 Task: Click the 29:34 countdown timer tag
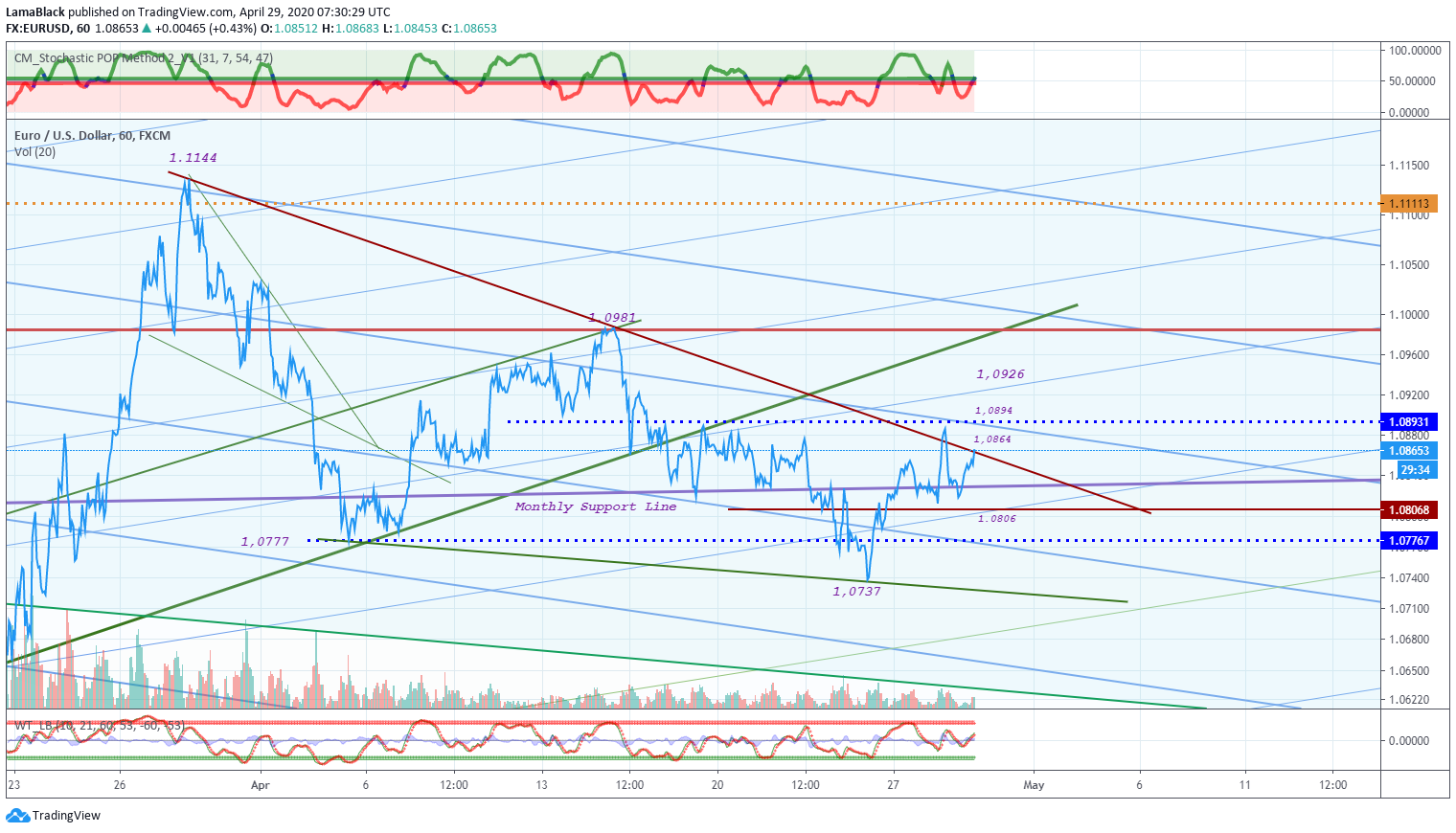[1416, 469]
